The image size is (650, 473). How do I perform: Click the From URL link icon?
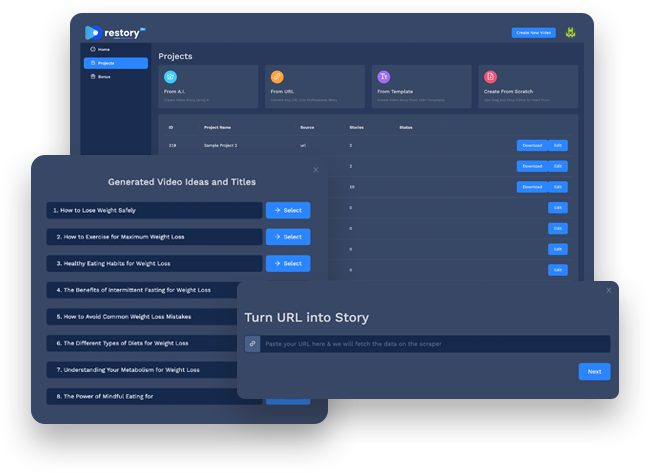coord(277,77)
